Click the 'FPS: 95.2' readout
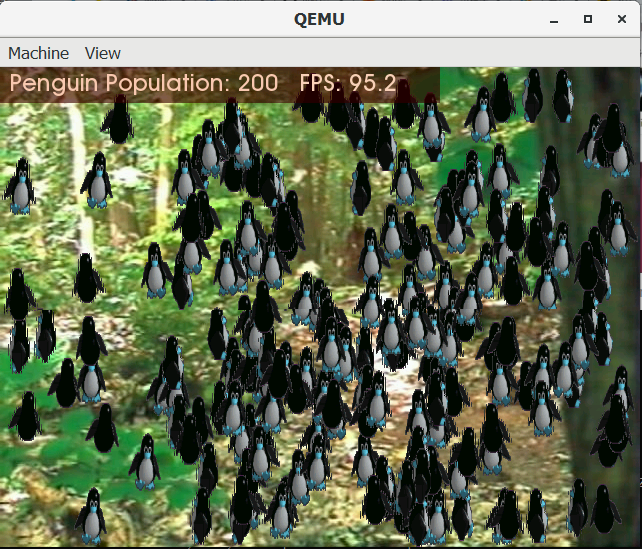Viewport: 642px width, 549px height. pyautogui.click(x=348, y=83)
